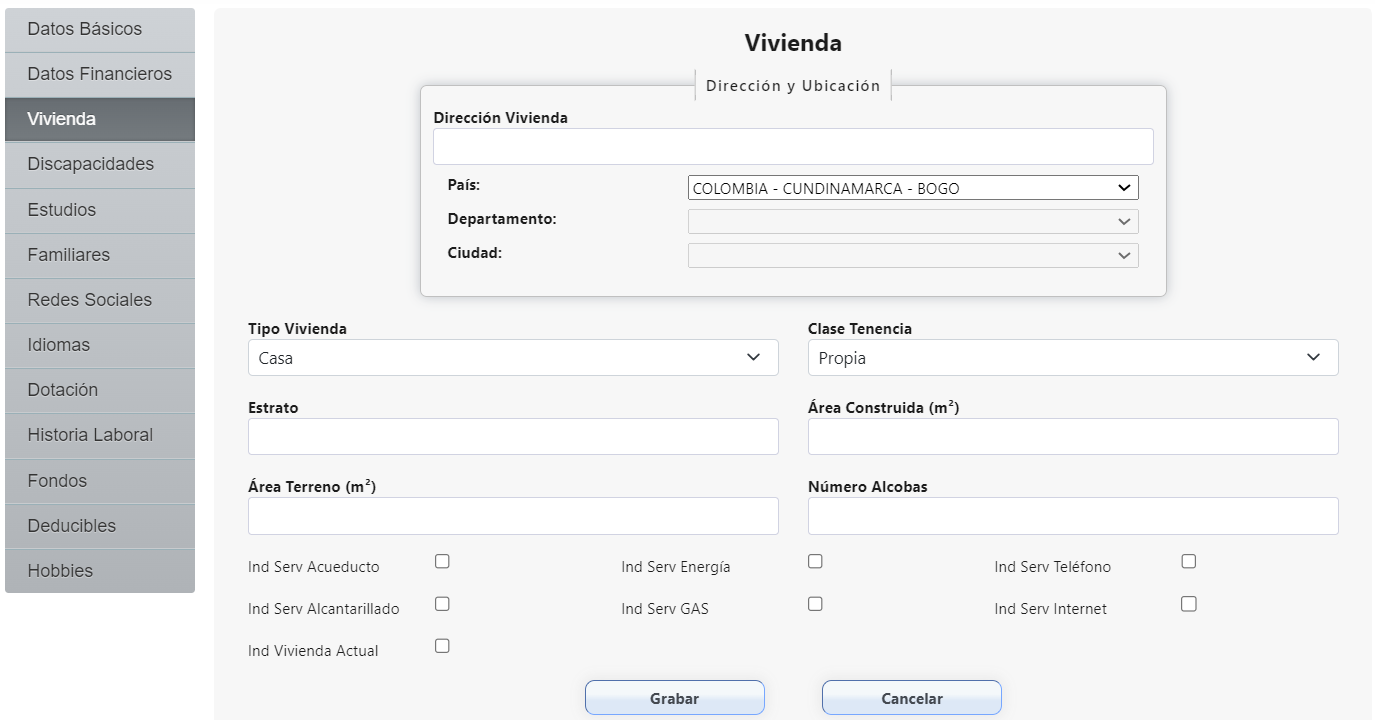This screenshot has height=720, width=1375.
Task: Click the Grabar button
Action: click(x=674, y=697)
